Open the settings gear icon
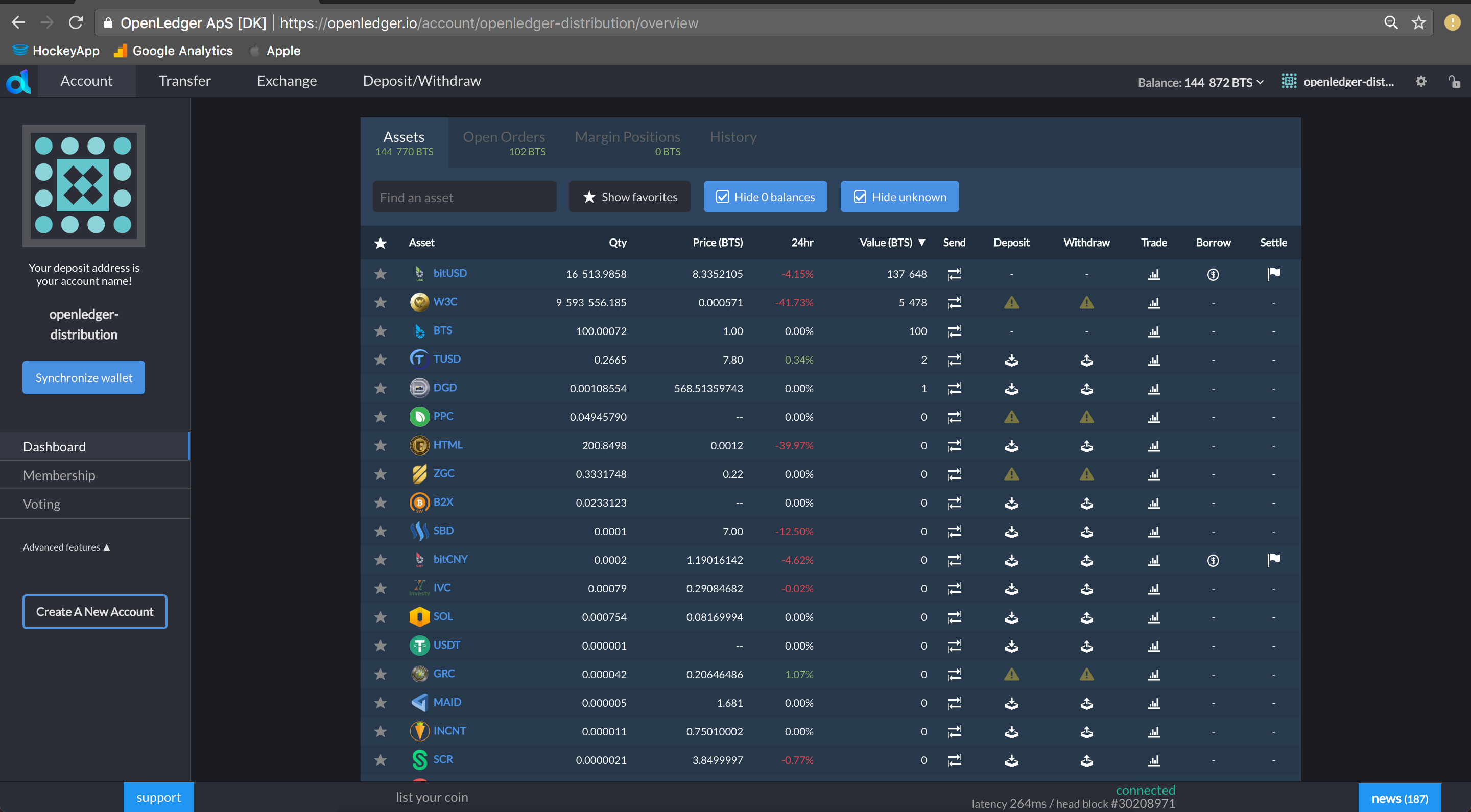Image resolution: width=1471 pixels, height=812 pixels. [1421, 82]
